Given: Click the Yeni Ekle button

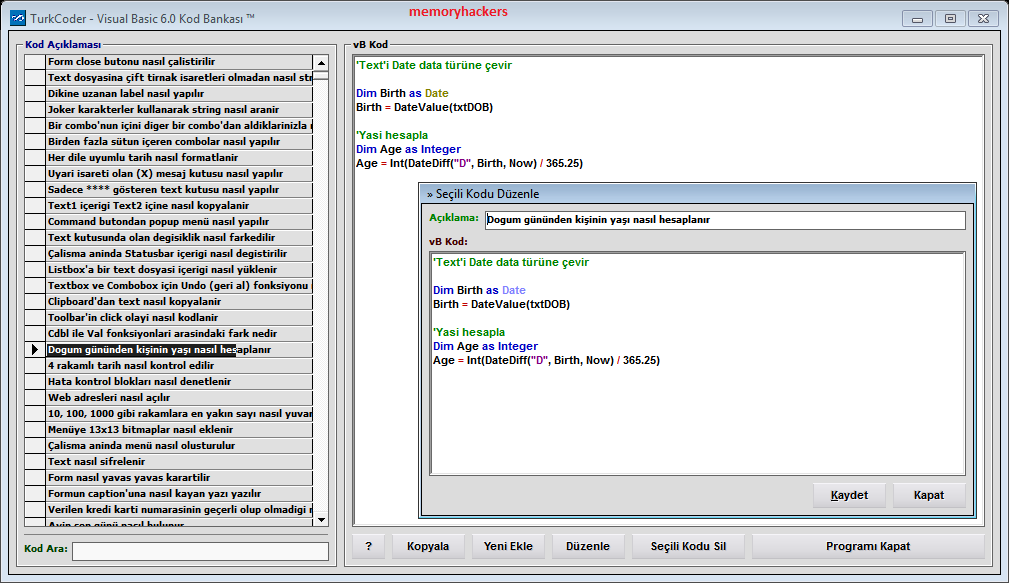Looking at the screenshot, I should click(x=508, y=546).
